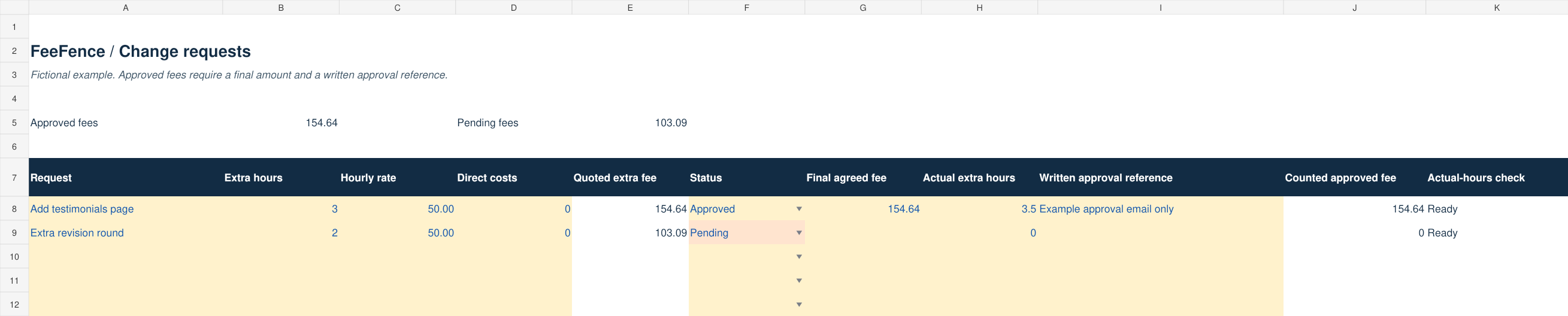Screen dimensions: 1568x316
Task: Select row 5 header
Action: tap(14, 123)
